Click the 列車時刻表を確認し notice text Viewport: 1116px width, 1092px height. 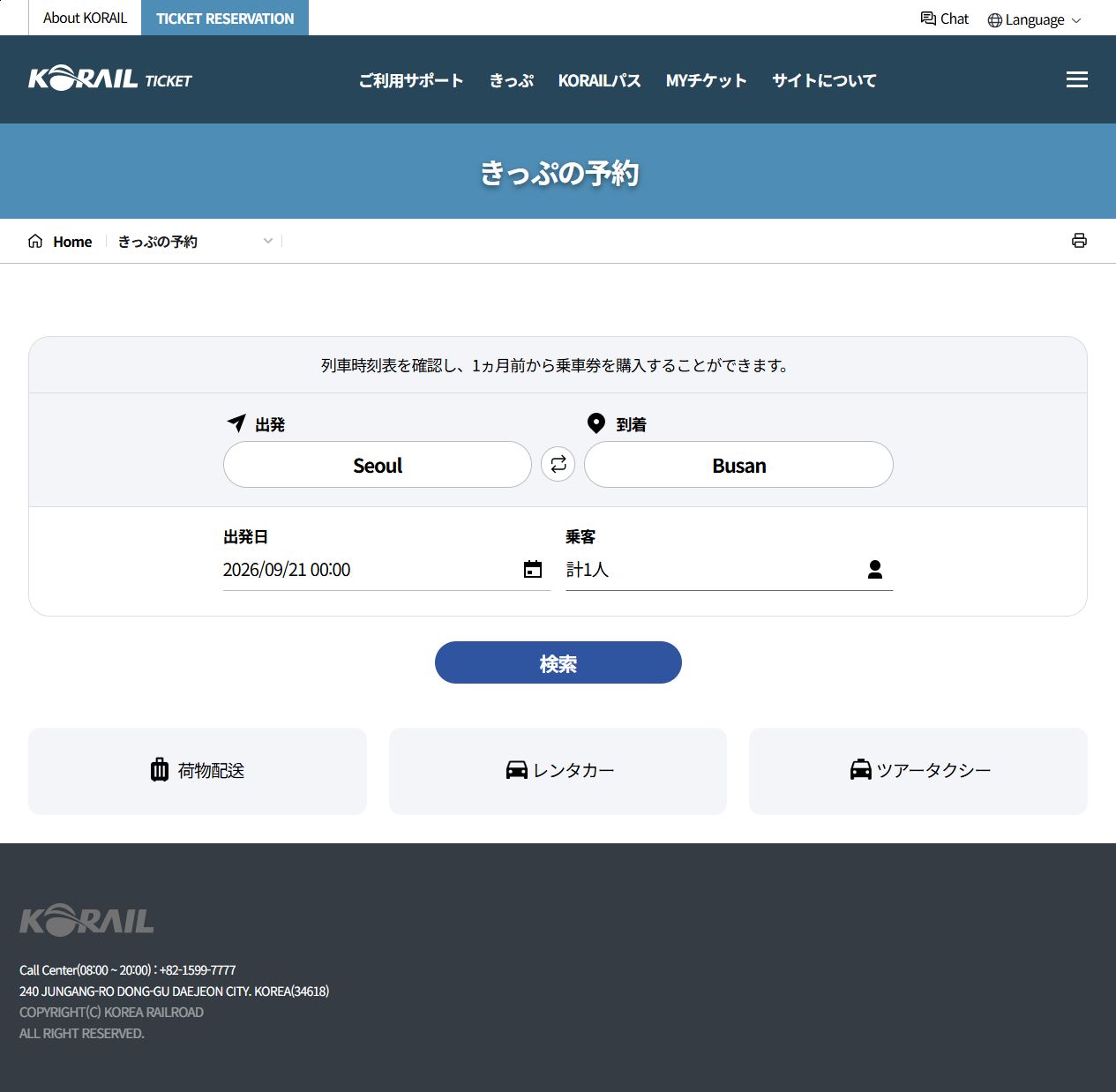pyautogui.click(x=558, y=365)
